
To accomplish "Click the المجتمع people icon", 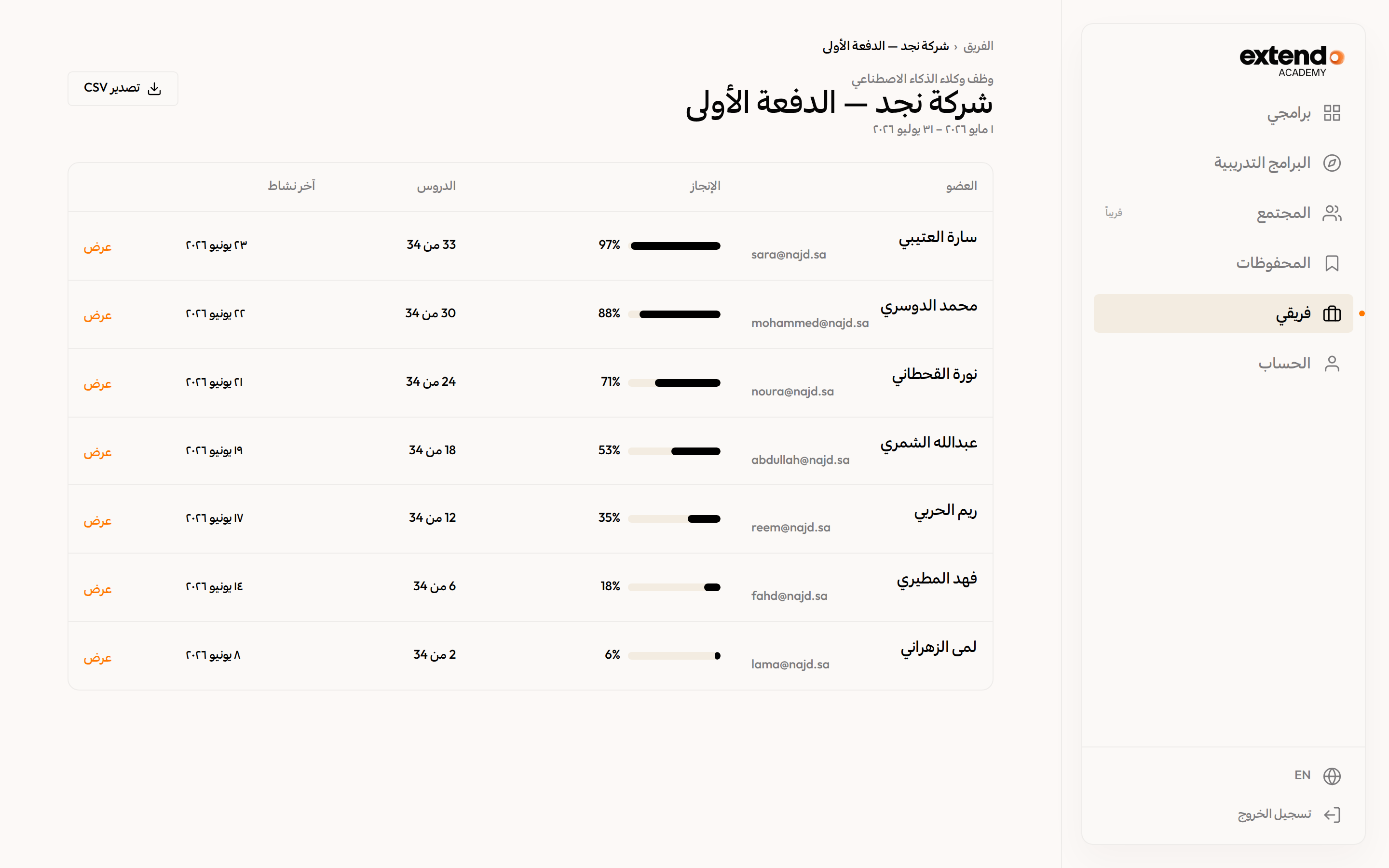I will click(x=1332, y=213).
